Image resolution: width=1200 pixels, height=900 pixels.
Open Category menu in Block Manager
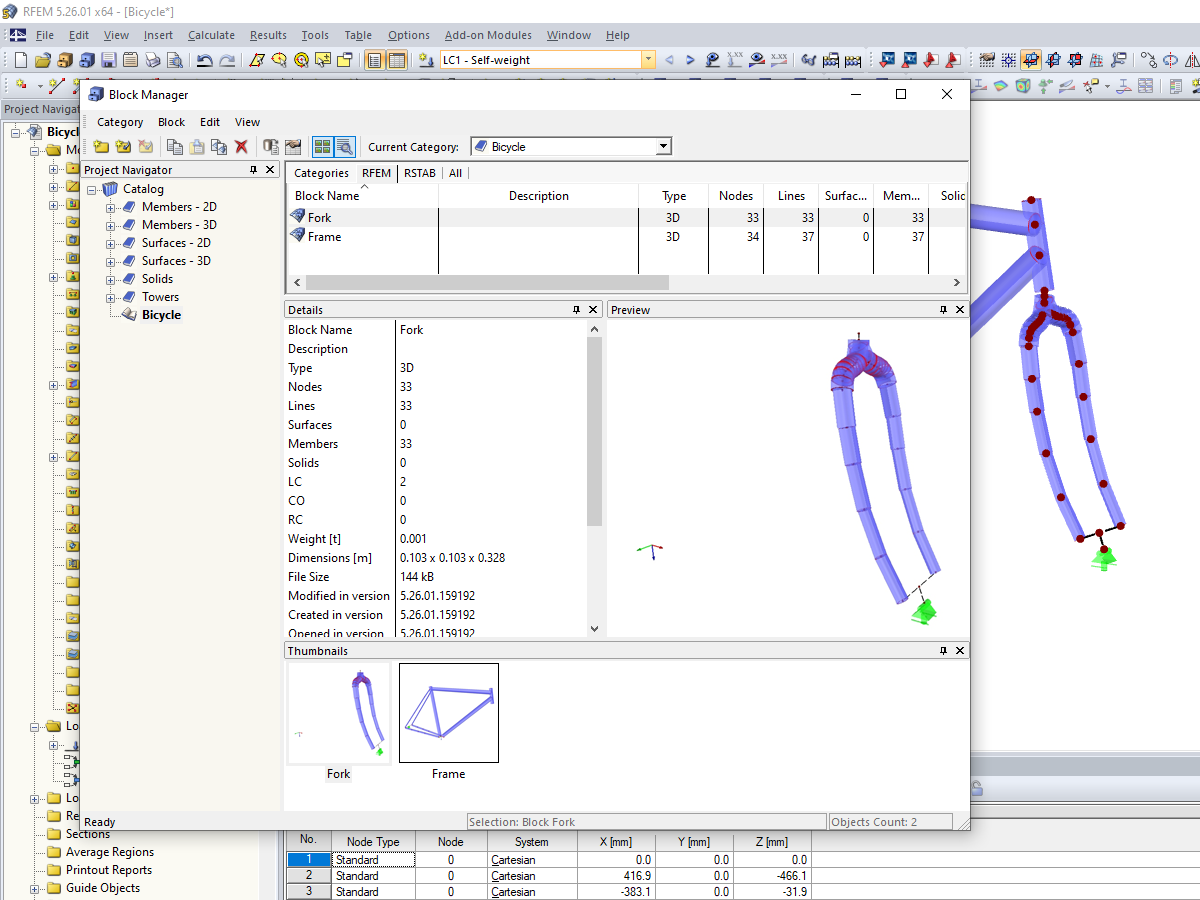[120, 122]
